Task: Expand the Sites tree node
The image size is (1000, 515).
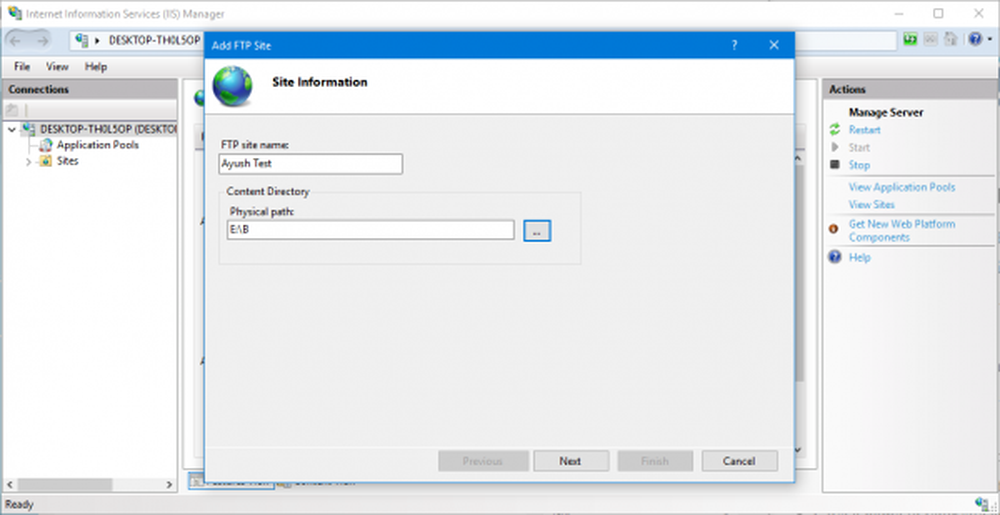Action: pos(28,161)
